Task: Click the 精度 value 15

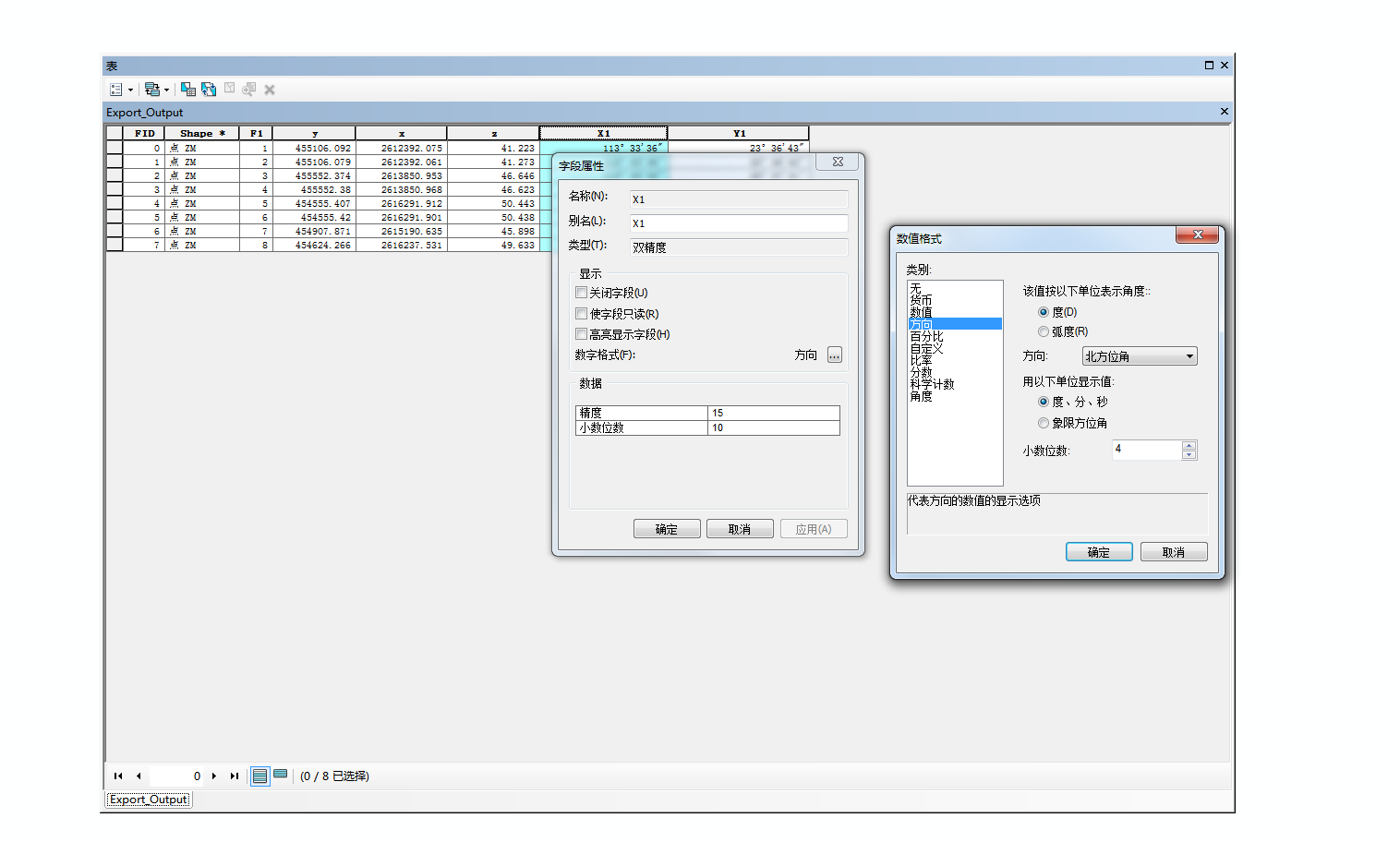Action: click(x=774, y=413)
